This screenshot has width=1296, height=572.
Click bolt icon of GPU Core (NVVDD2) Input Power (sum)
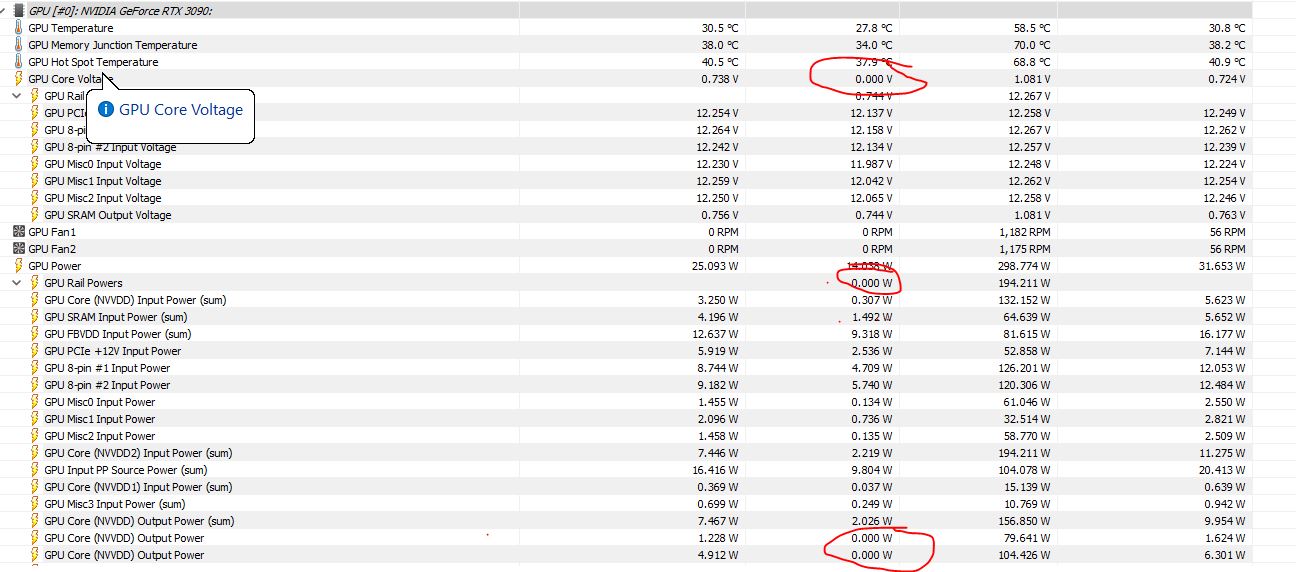pos(35,453)
